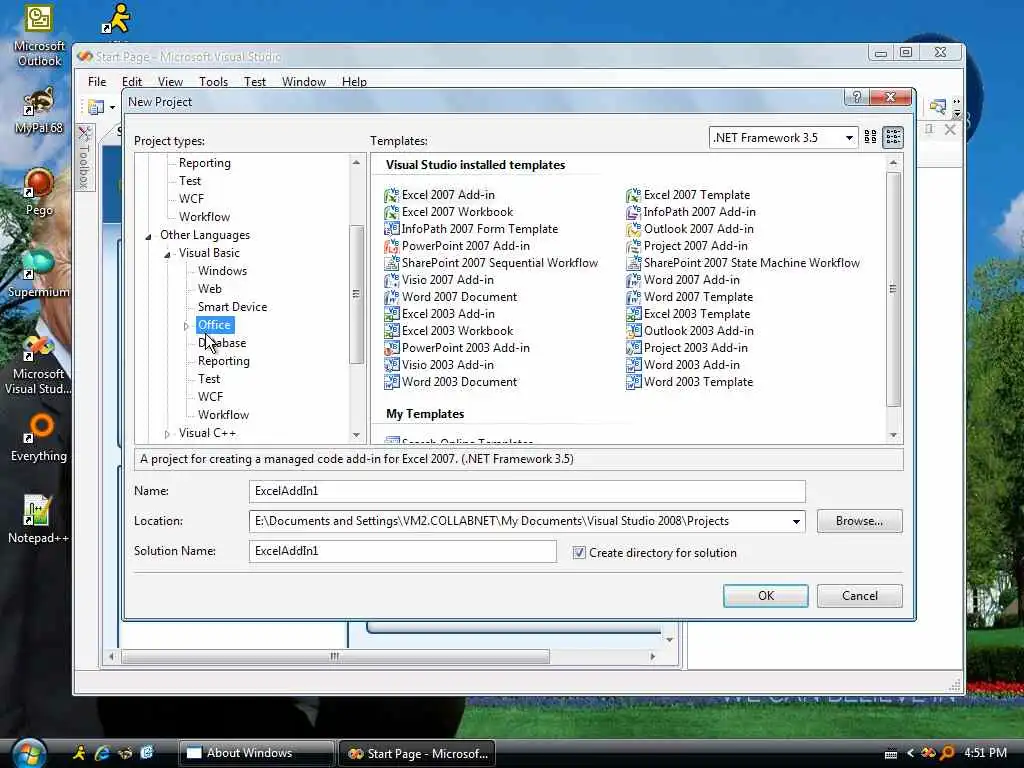The height and width of the screenshot is (768, 1024).
Task: Click the Templates list vertical scrollbar thumb
Action: [893, 289]
